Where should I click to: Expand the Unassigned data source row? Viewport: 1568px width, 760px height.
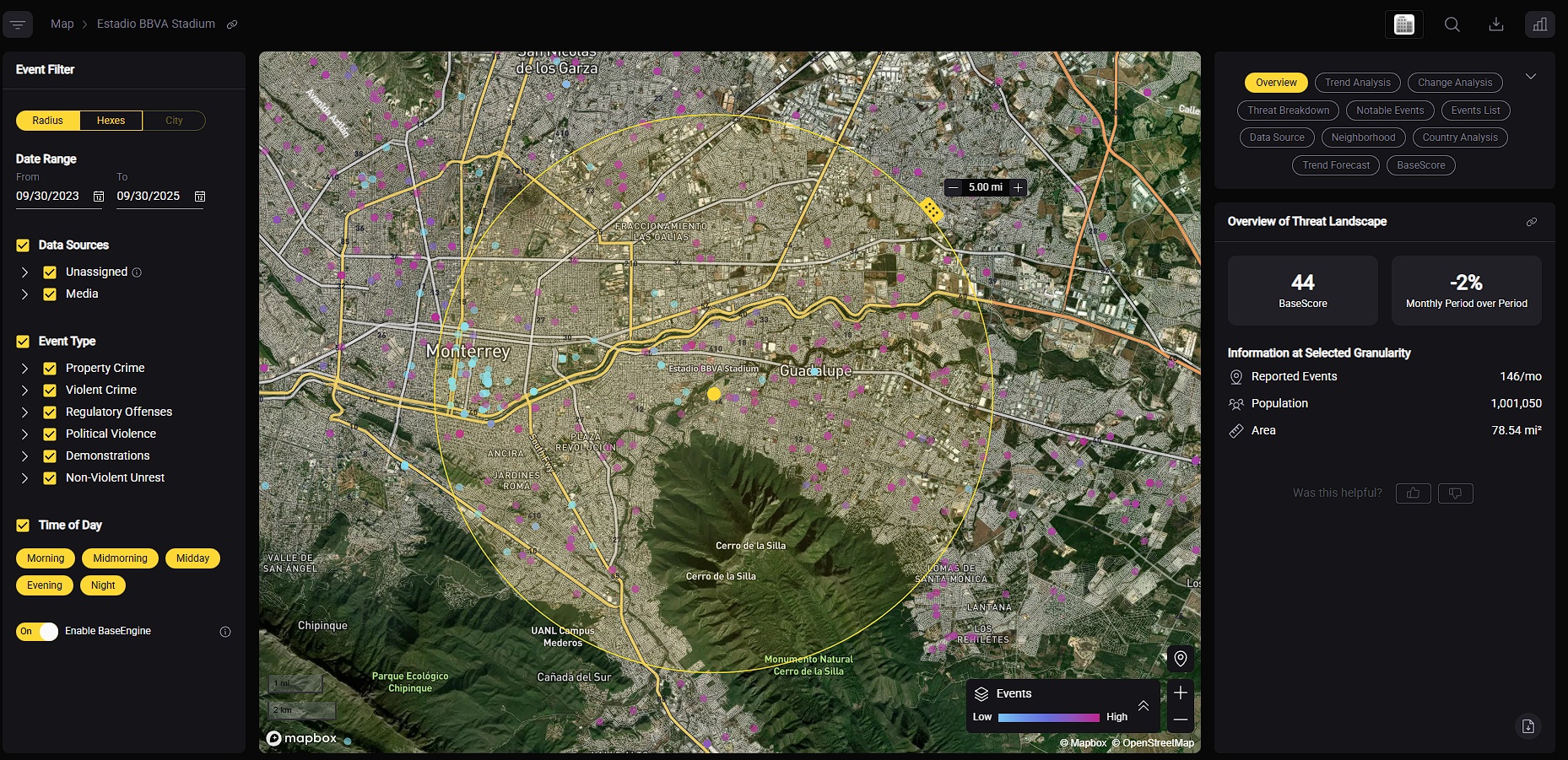point(24,272)
